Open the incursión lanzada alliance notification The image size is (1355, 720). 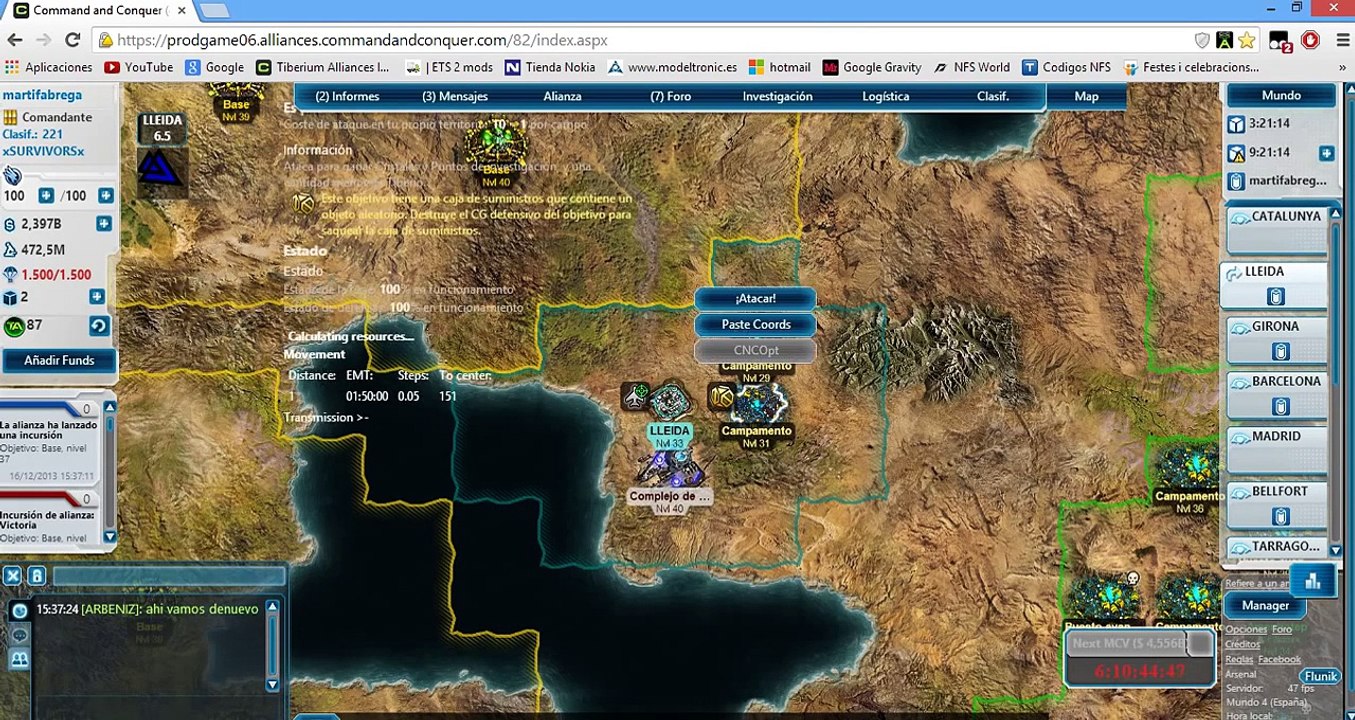click(50, 441)
